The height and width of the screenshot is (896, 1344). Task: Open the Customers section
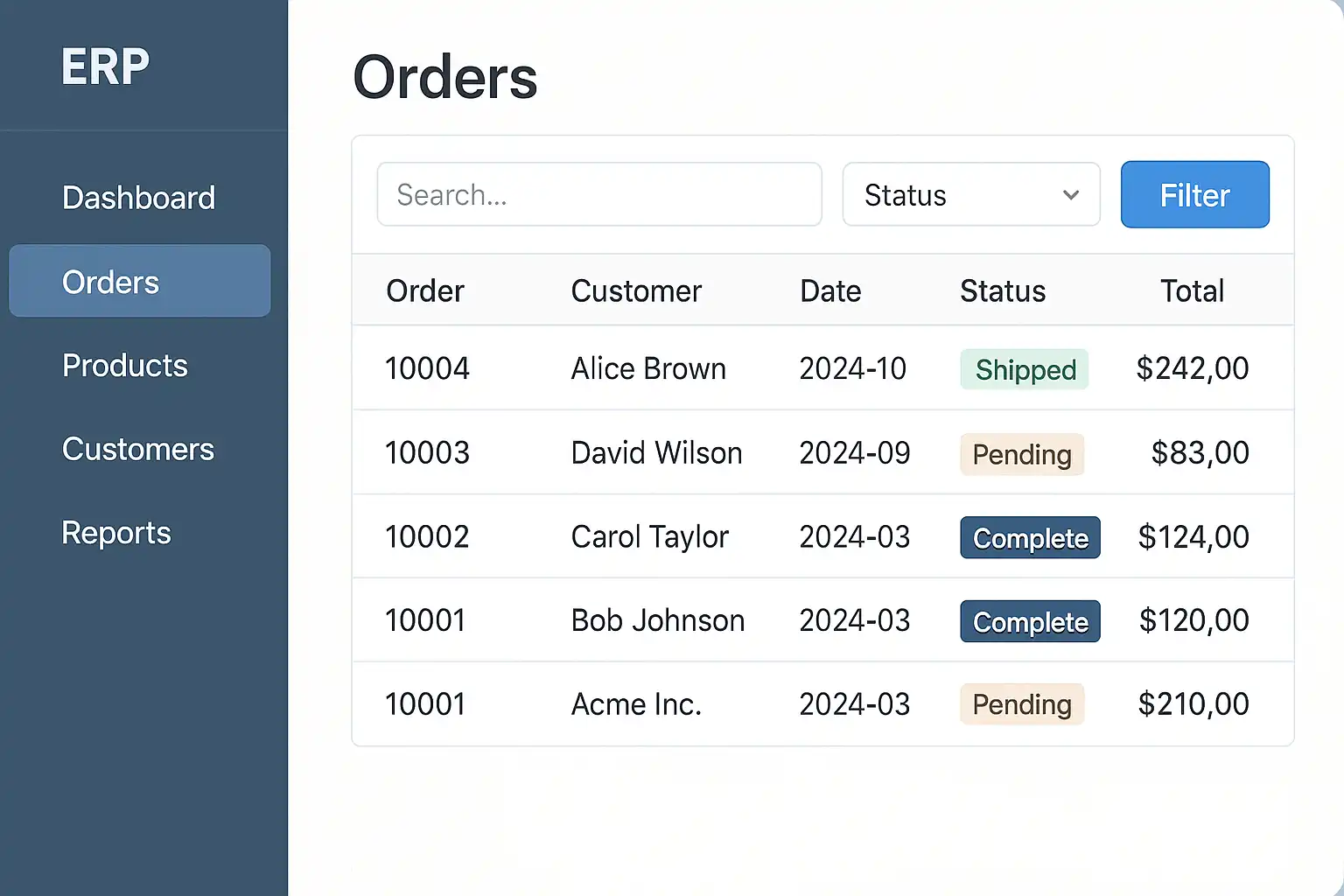point(138,450)
